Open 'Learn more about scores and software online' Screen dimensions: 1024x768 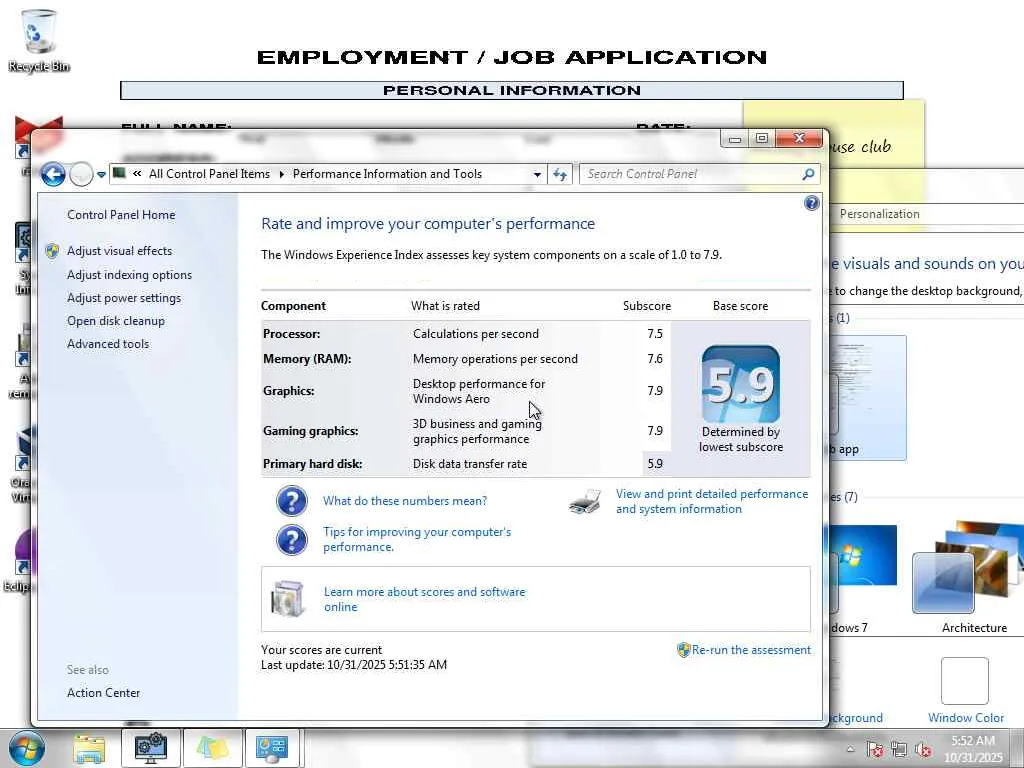coord(424,600)
